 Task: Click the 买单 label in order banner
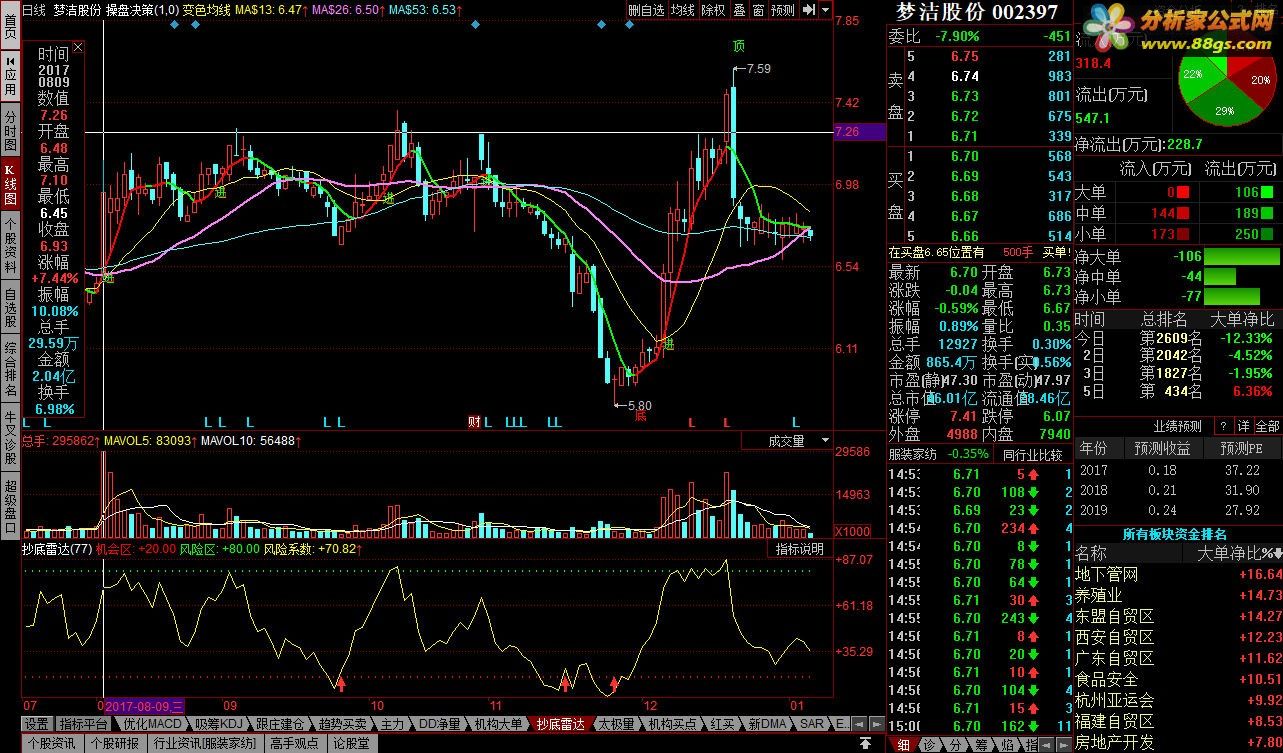pyautogui.click(x=1056, y=252)
